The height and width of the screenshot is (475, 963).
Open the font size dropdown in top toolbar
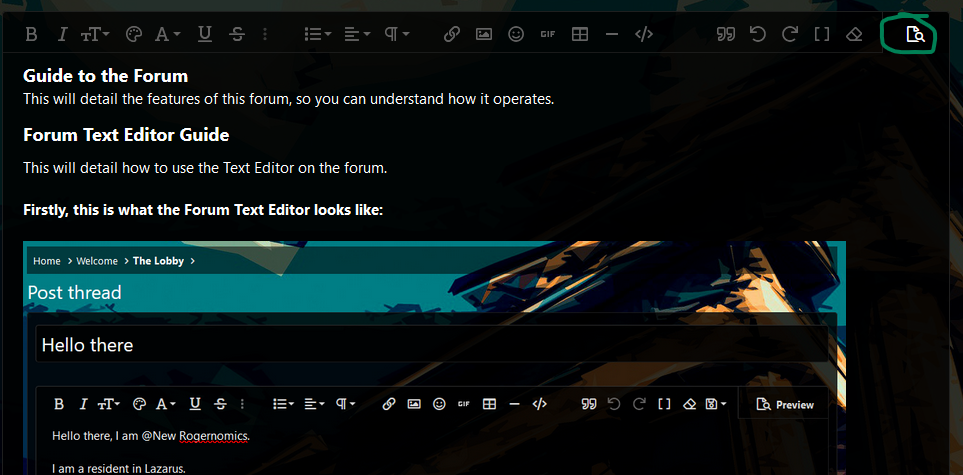(95, 34)
